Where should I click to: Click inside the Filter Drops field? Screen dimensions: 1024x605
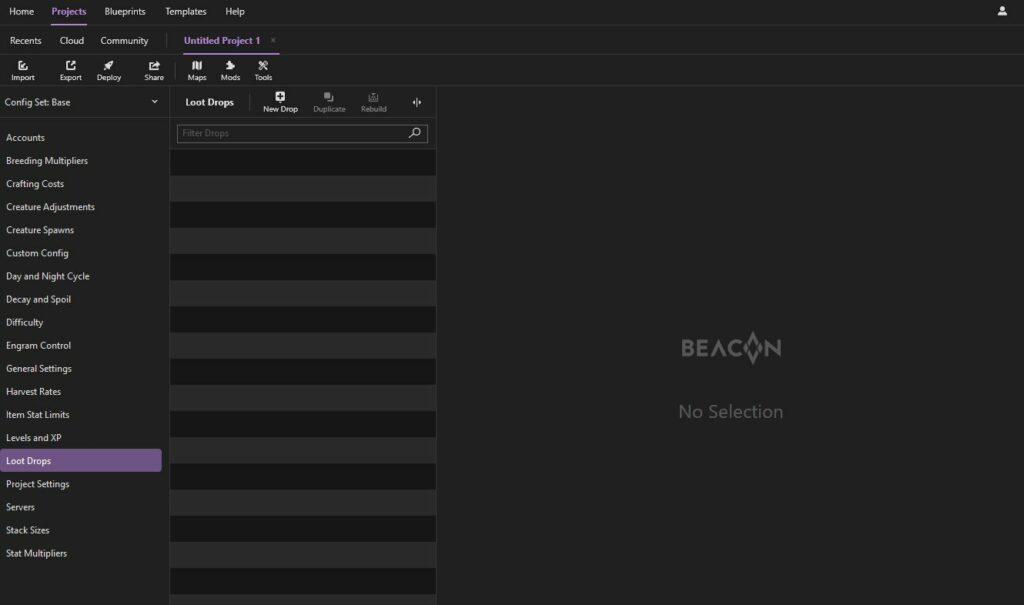pos(290,132)
